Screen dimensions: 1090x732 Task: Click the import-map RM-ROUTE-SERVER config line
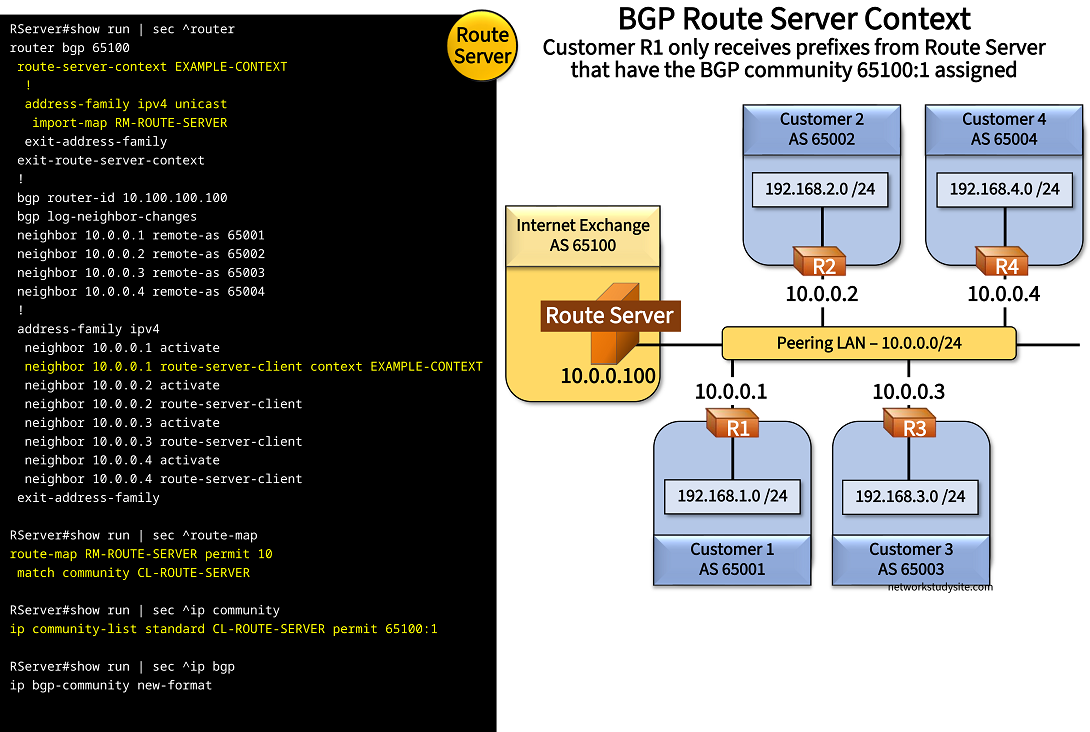pos(129,123)
